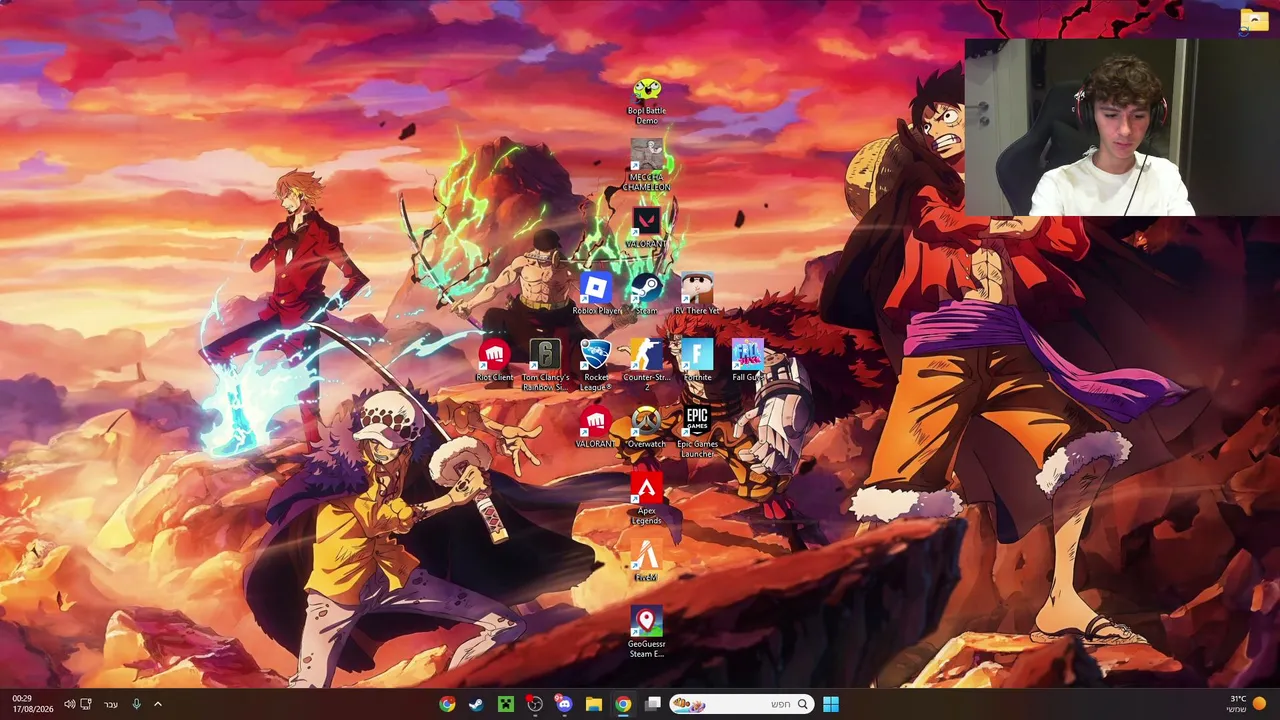This screenshot has height=720, width=1280.
Task: Click the taskbar search box
Action: [741, 704]
